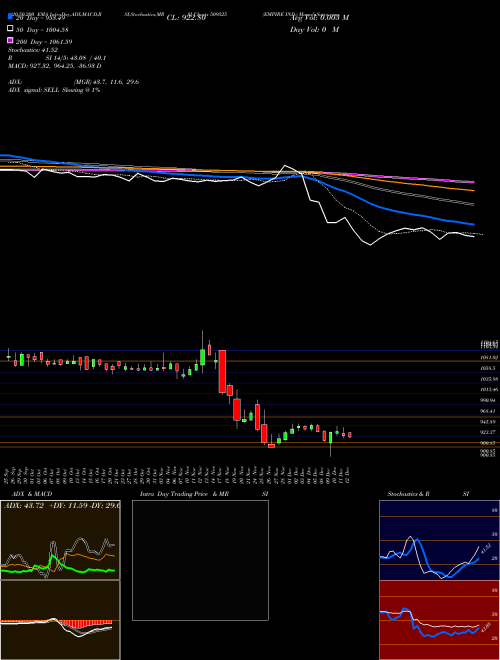The height and width of the screenshot is (660, 500).
Task: Click the large red candle after the peak
Action: [x=222, y=371]
